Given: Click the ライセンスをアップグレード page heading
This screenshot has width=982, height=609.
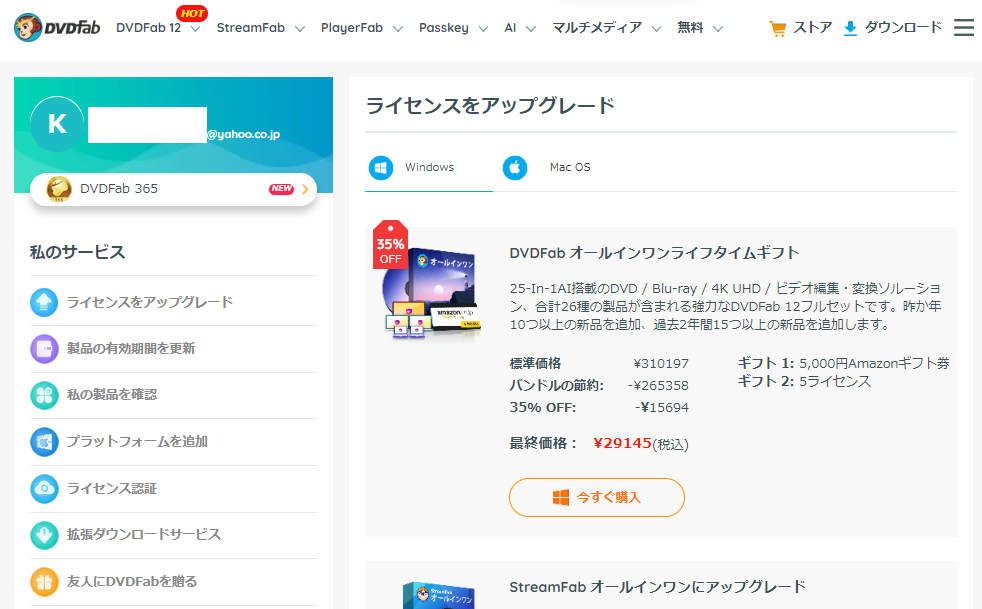Looking at the screenshot, I should [490, 105].
